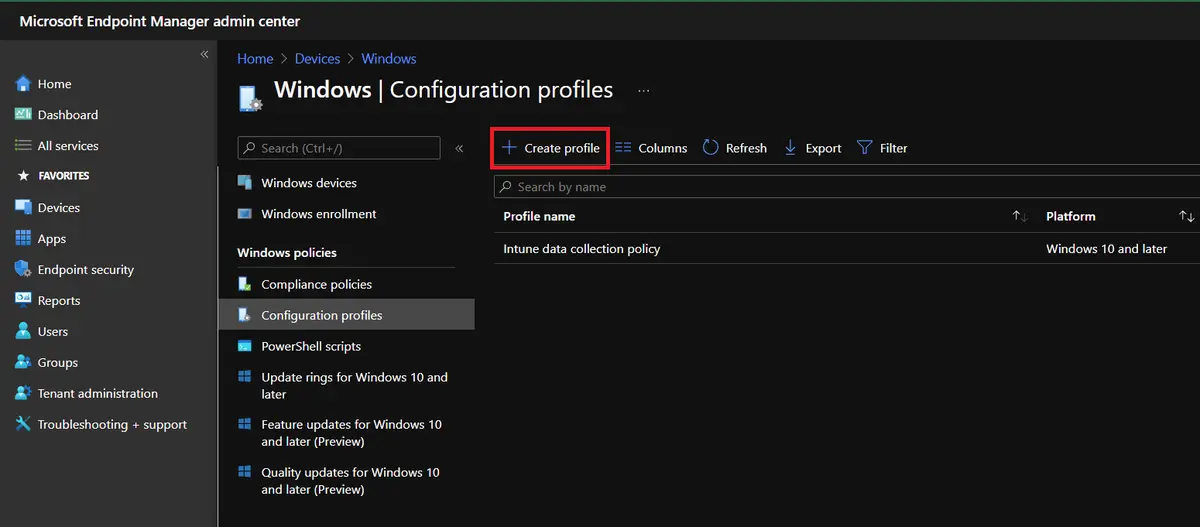Click the Create profile button
1200x527 pixels.
coord(551,148)
